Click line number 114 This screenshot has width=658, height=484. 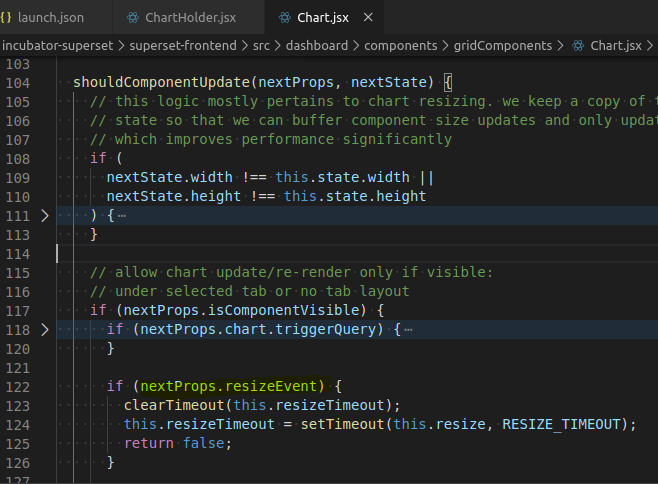[18, 254]
